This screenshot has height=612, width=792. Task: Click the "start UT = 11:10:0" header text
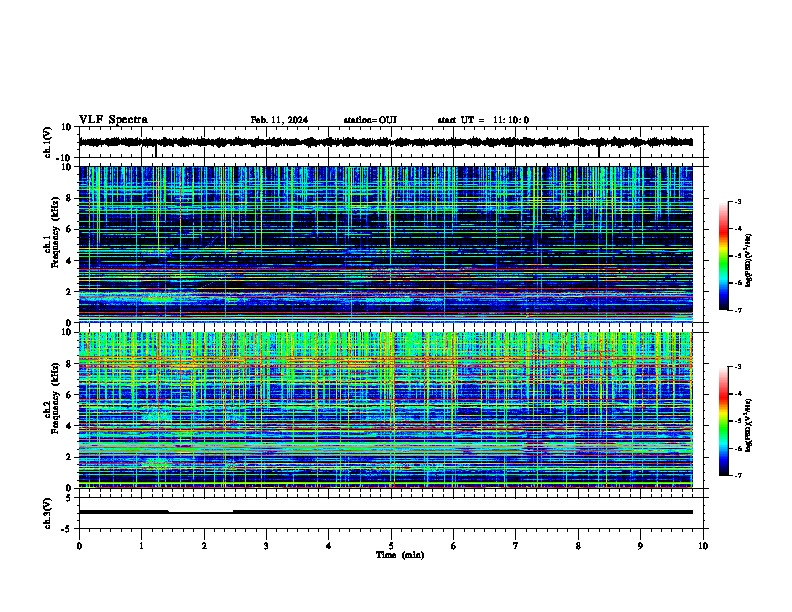[x=483, y=120]
